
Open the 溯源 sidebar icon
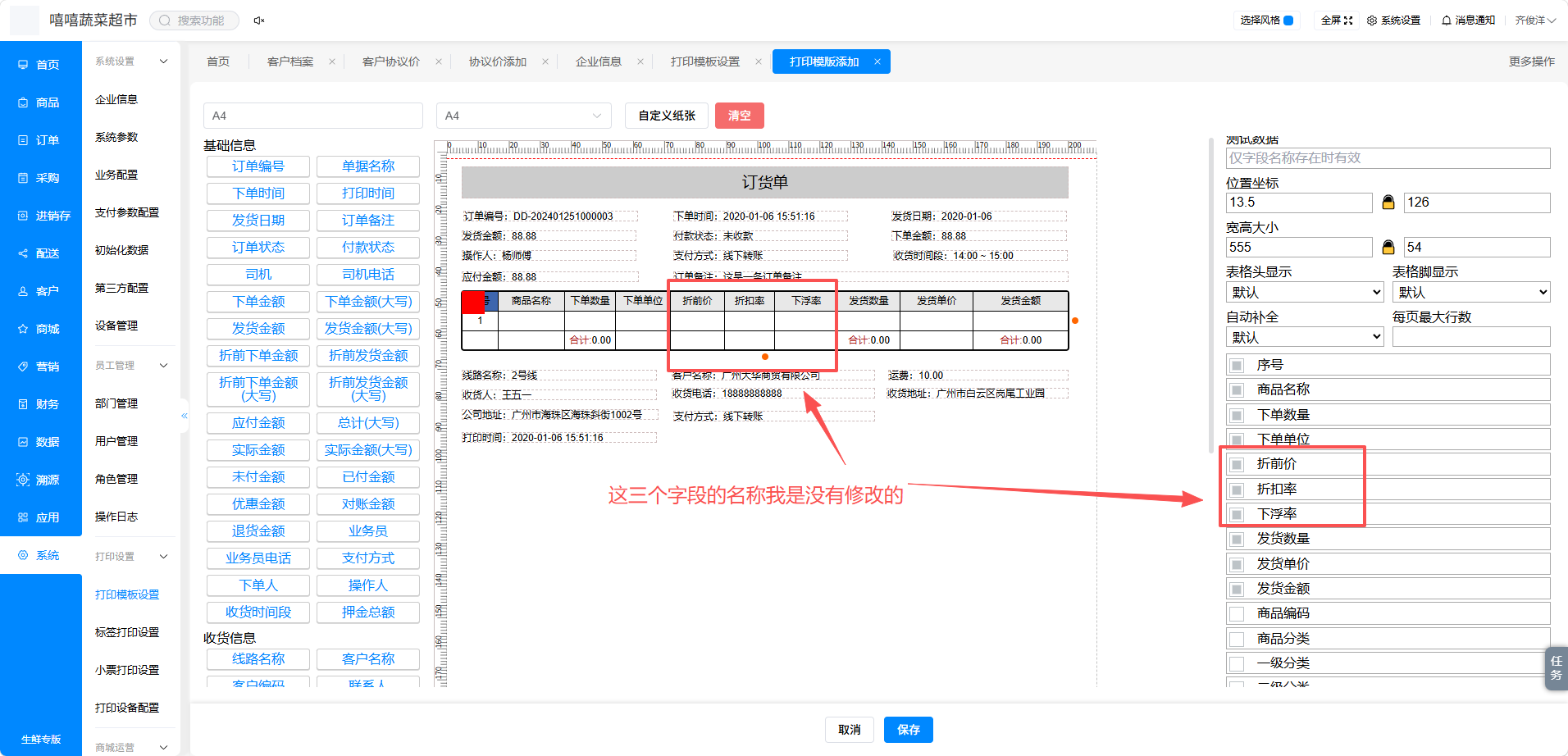point(23,480)
